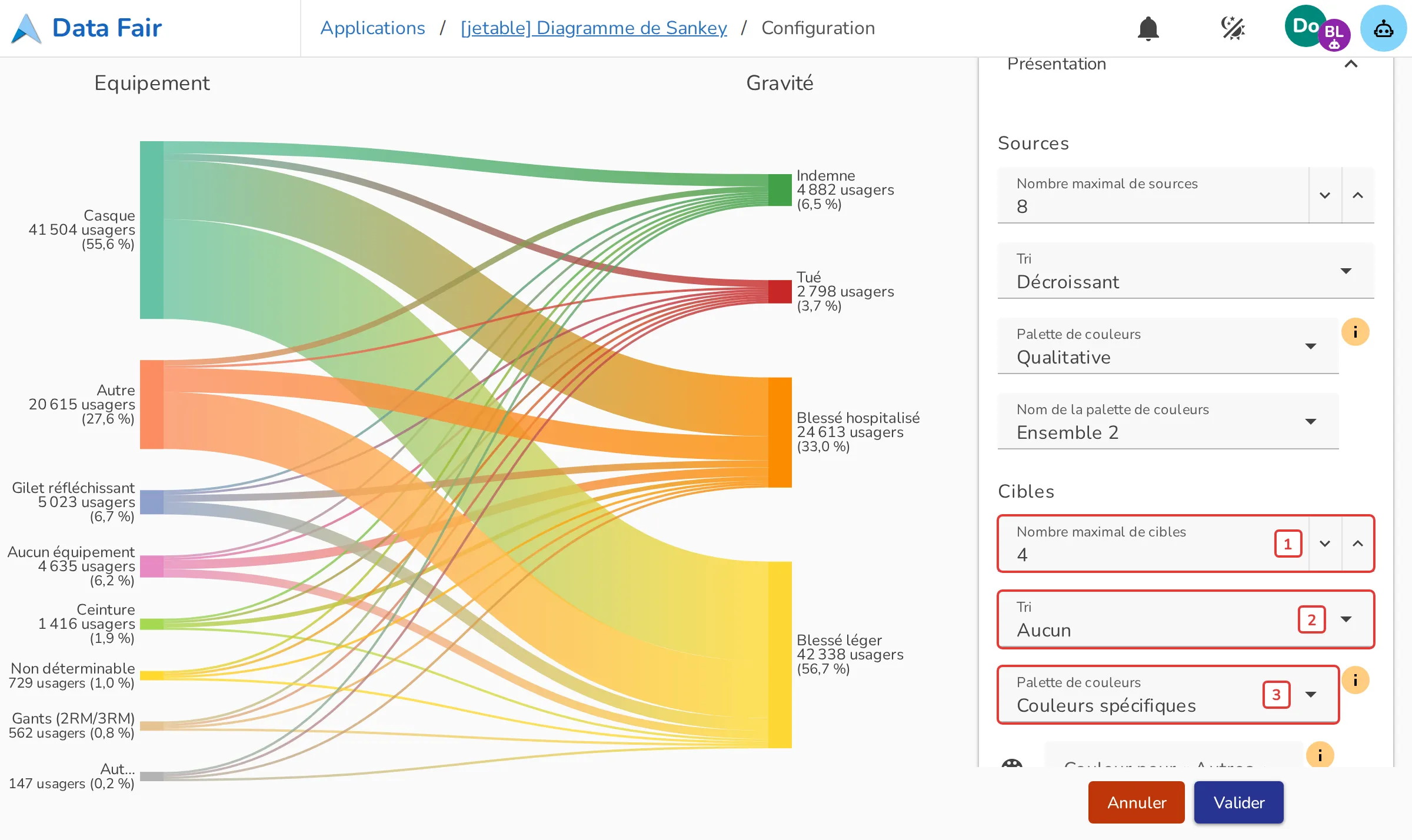Open the color picker palette icon

pyautogui.click(x=1012, y=762)
